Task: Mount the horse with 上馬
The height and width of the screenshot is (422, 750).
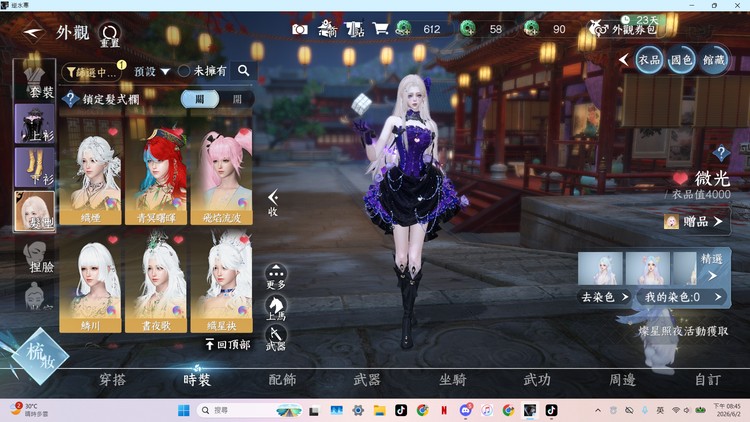Action: pyautogui.click(x=276, y=308)
